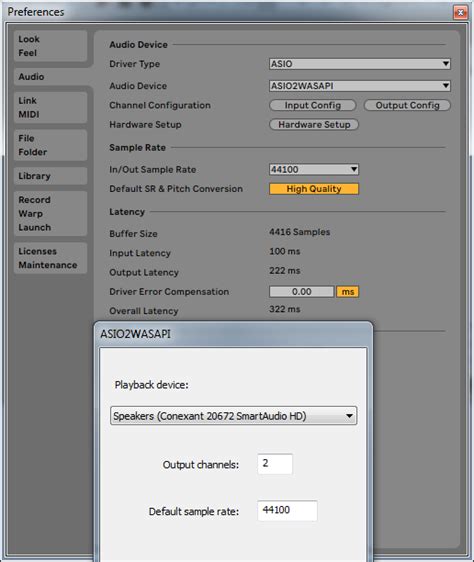The image size is (474, 562).
Task: Close the Preferences window
Action: coord(460,13)
